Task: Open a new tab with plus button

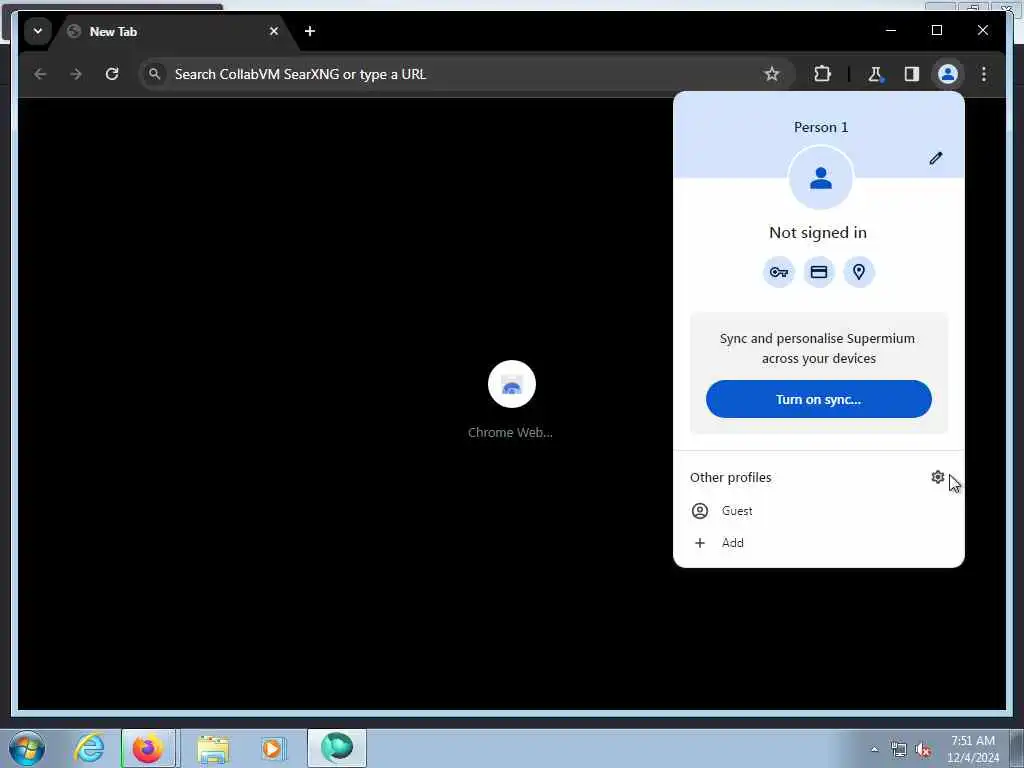Action: tap(310, 31)
